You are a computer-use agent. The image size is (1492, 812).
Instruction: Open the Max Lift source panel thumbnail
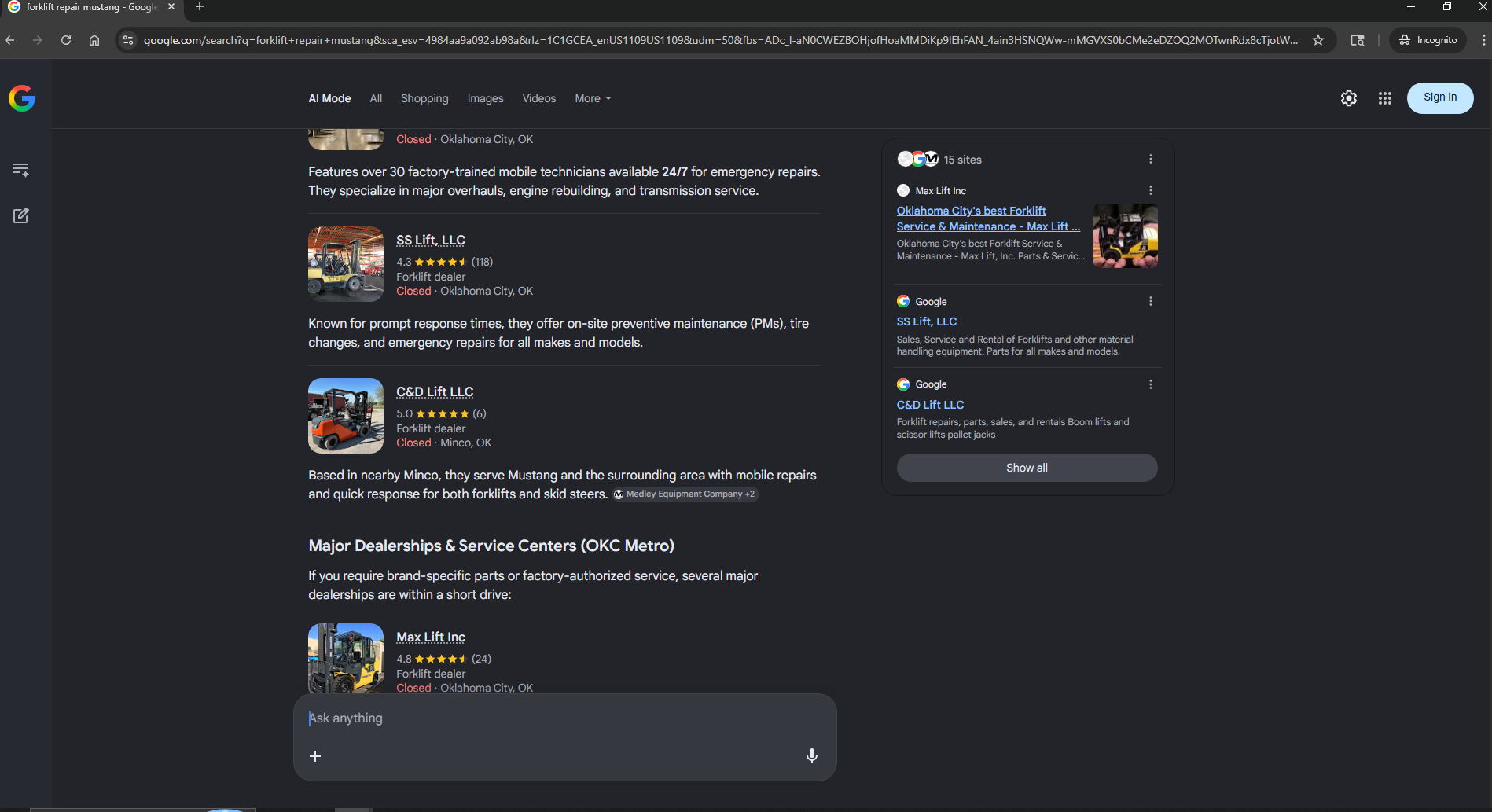coord(1126,236)
